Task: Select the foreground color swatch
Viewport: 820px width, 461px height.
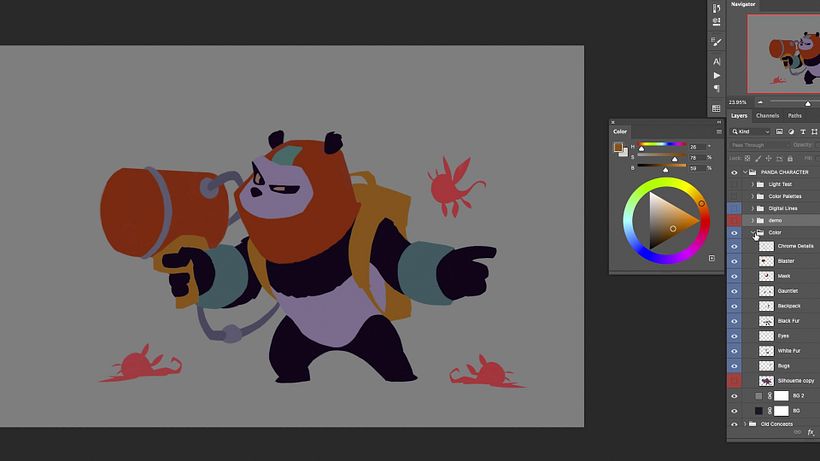Action: click(x=618, y=147)
